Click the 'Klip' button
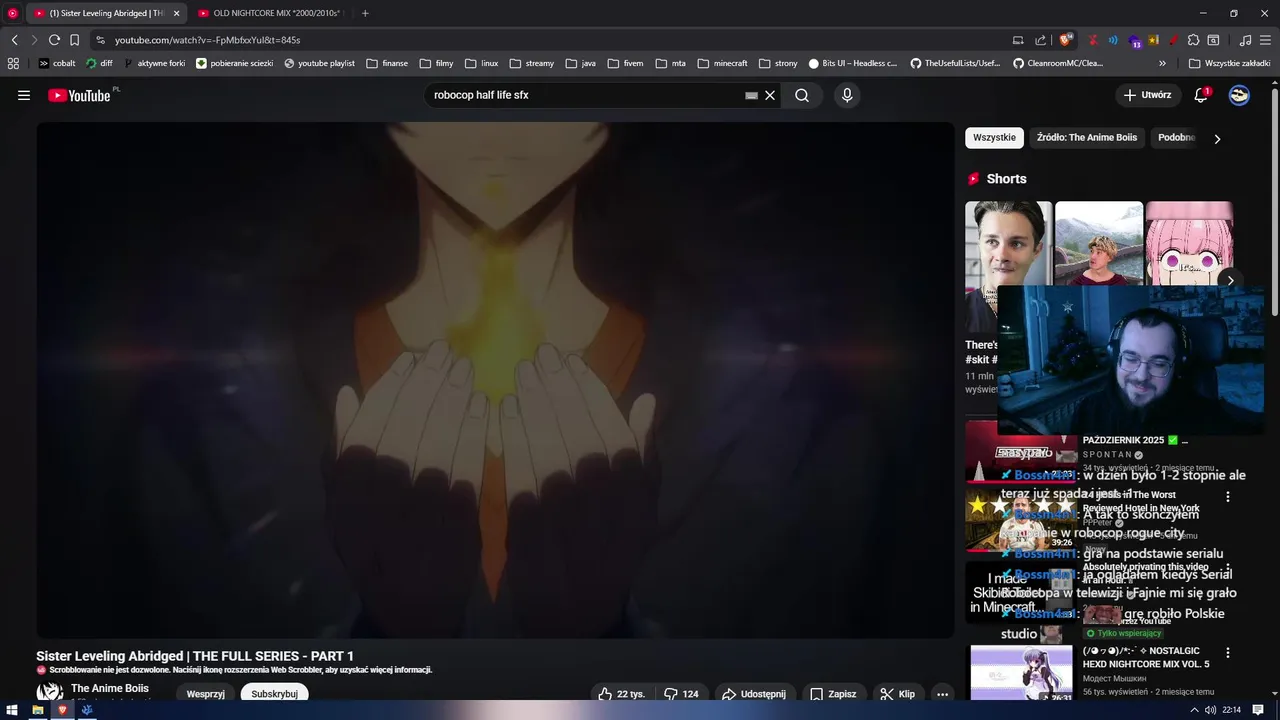 [x=897, y=694]
